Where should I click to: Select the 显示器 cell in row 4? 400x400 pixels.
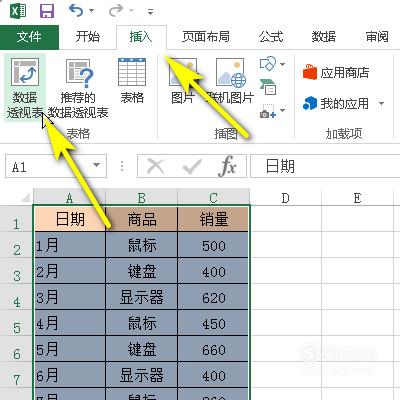tap(142, 297)
